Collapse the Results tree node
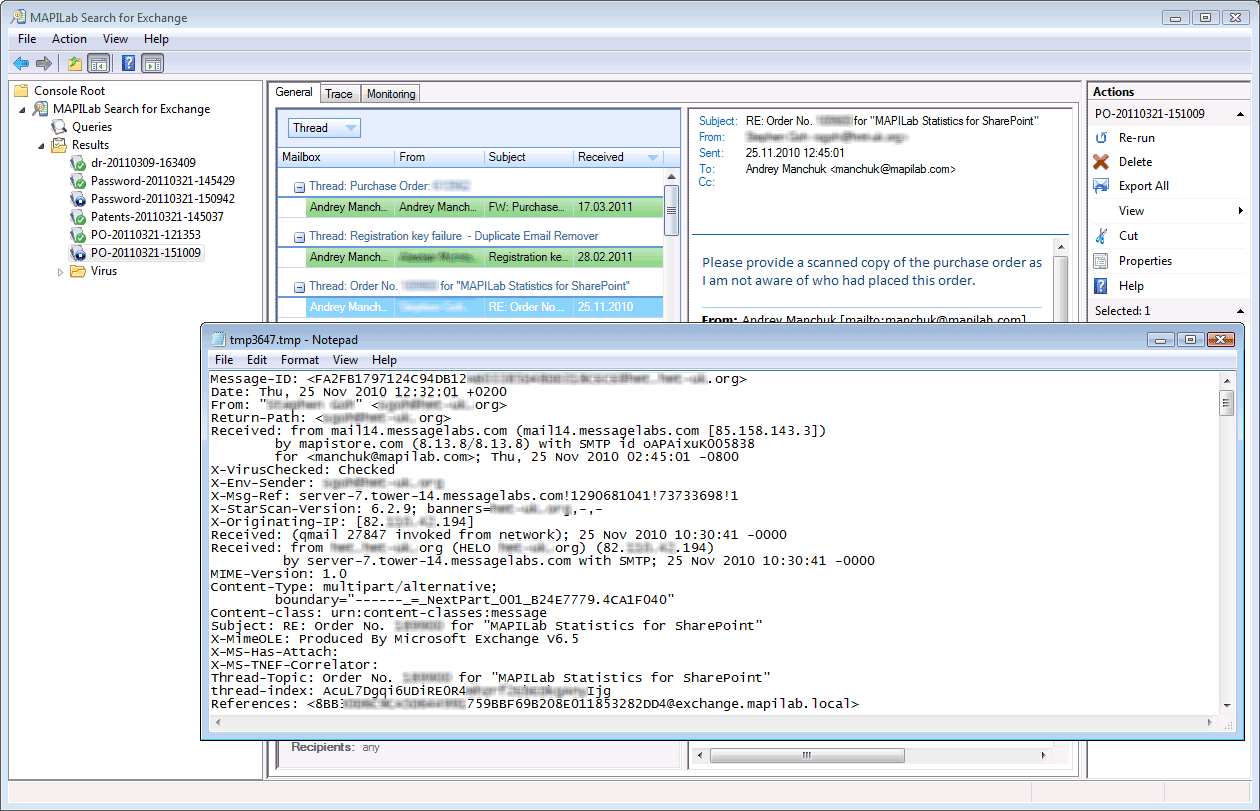The width and height of the screenshot is (1260, 811). pos(42,145)
